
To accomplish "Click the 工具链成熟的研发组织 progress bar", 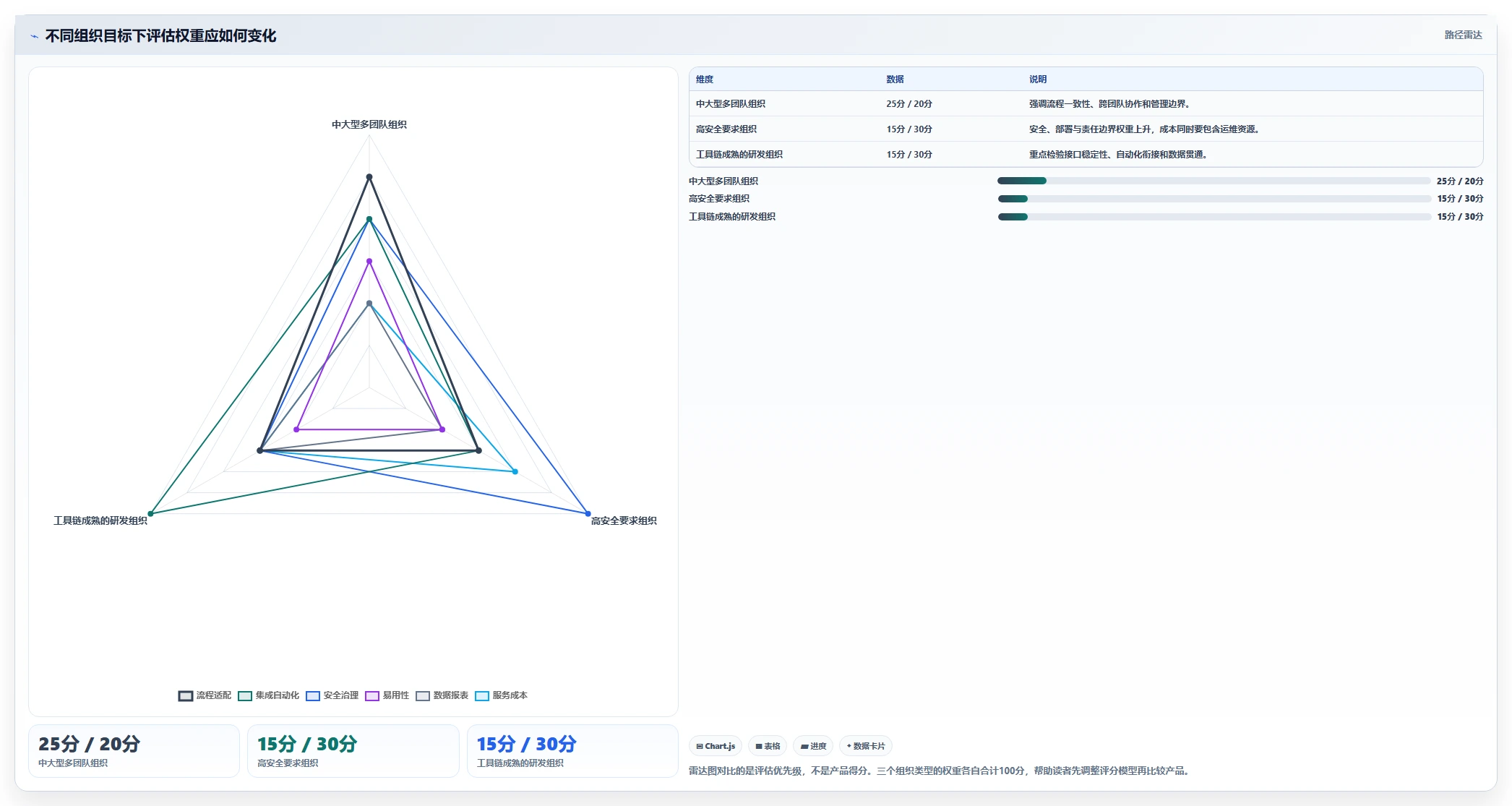I will tap(1214, 217).
